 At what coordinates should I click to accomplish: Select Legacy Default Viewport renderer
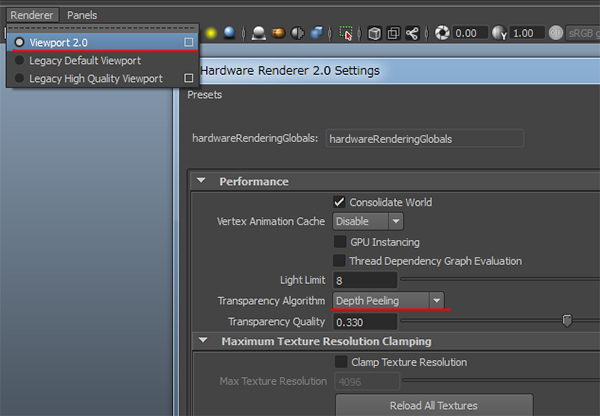click(x=19, y=61)
